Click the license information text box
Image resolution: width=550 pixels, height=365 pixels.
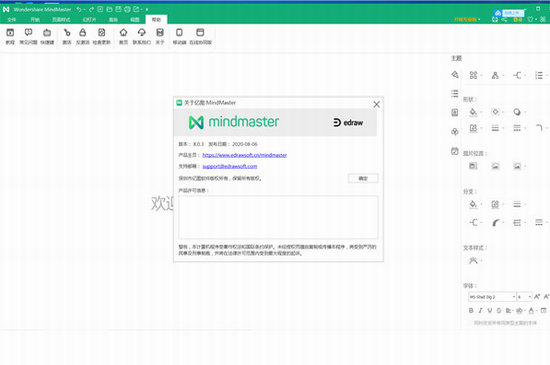point(278,217)
